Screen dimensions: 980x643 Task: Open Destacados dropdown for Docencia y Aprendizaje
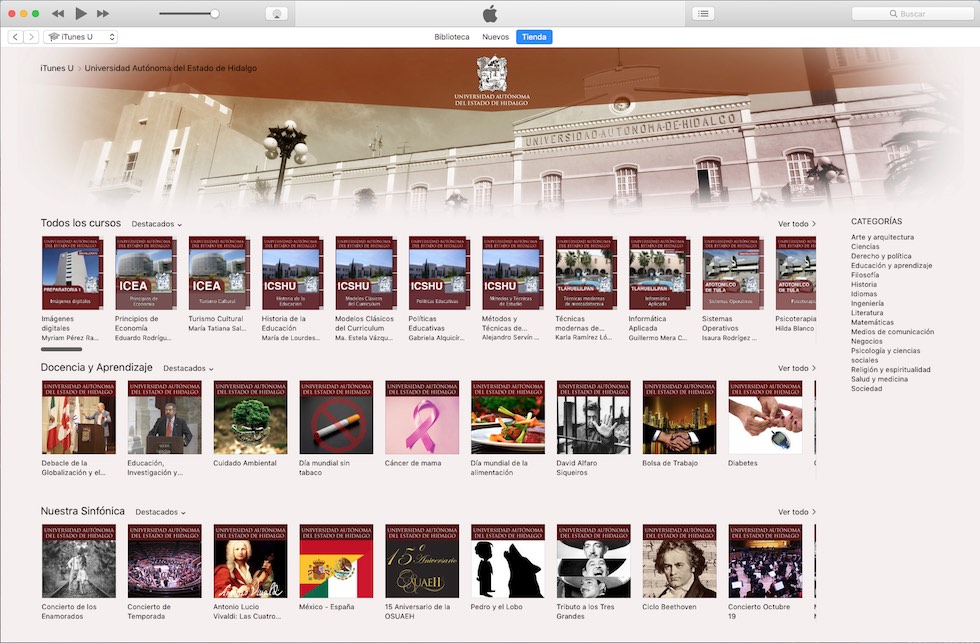[188, 368]
